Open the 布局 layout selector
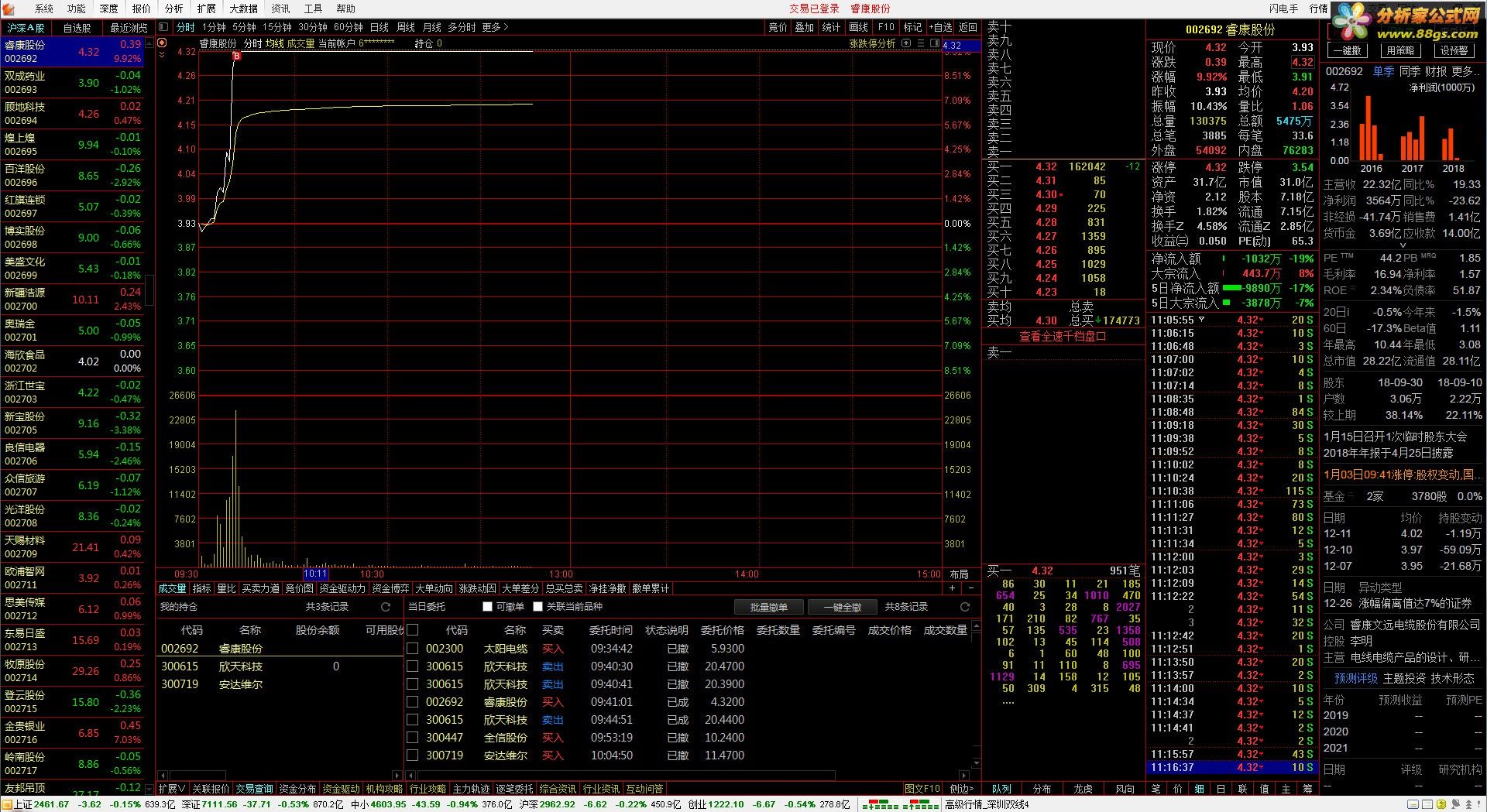 tap(960, 574)
